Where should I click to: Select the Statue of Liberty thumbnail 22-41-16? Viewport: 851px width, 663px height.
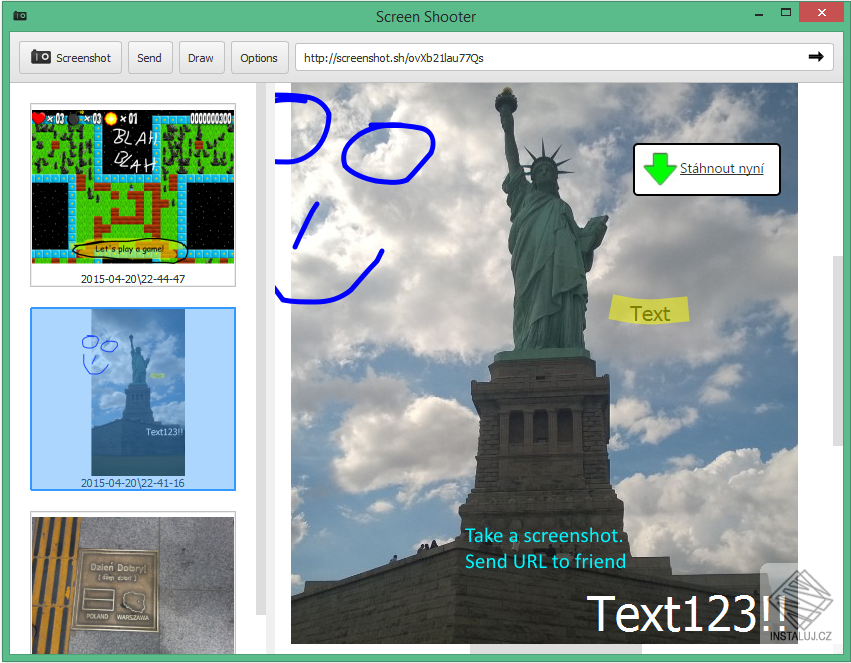(x=133, y=399)
